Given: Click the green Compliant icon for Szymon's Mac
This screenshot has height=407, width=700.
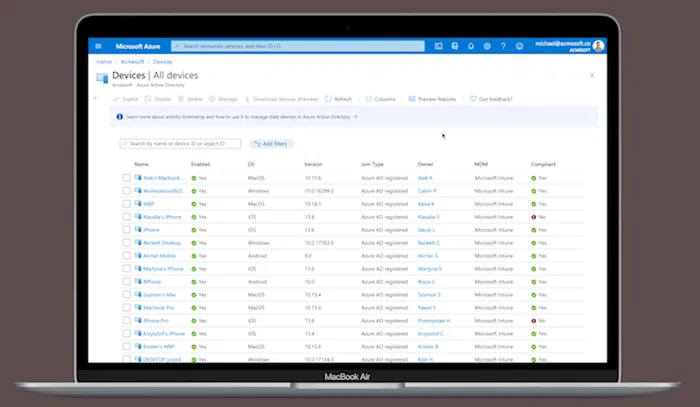Looking at the screenshot, I should tap(533, 295).
